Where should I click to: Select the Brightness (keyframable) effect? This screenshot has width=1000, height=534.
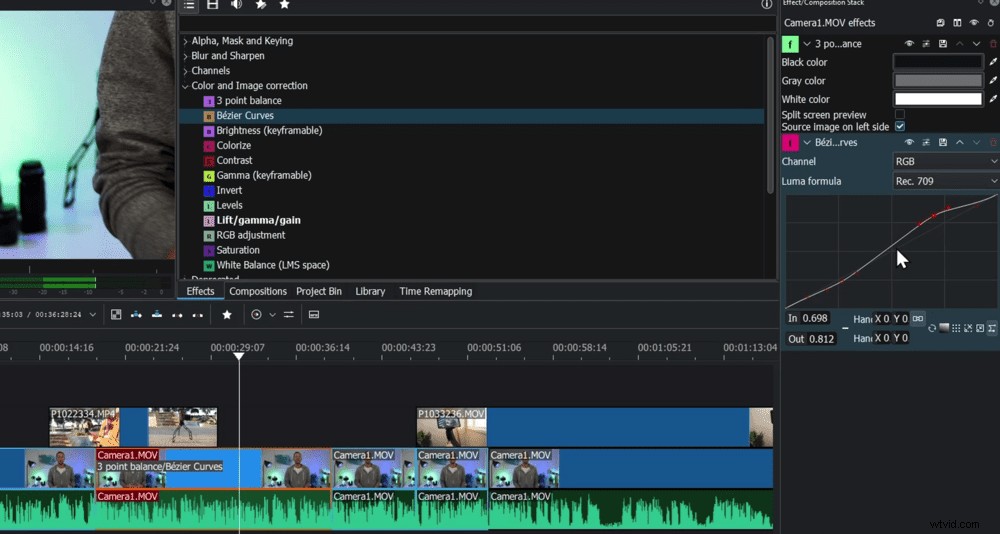269,131
